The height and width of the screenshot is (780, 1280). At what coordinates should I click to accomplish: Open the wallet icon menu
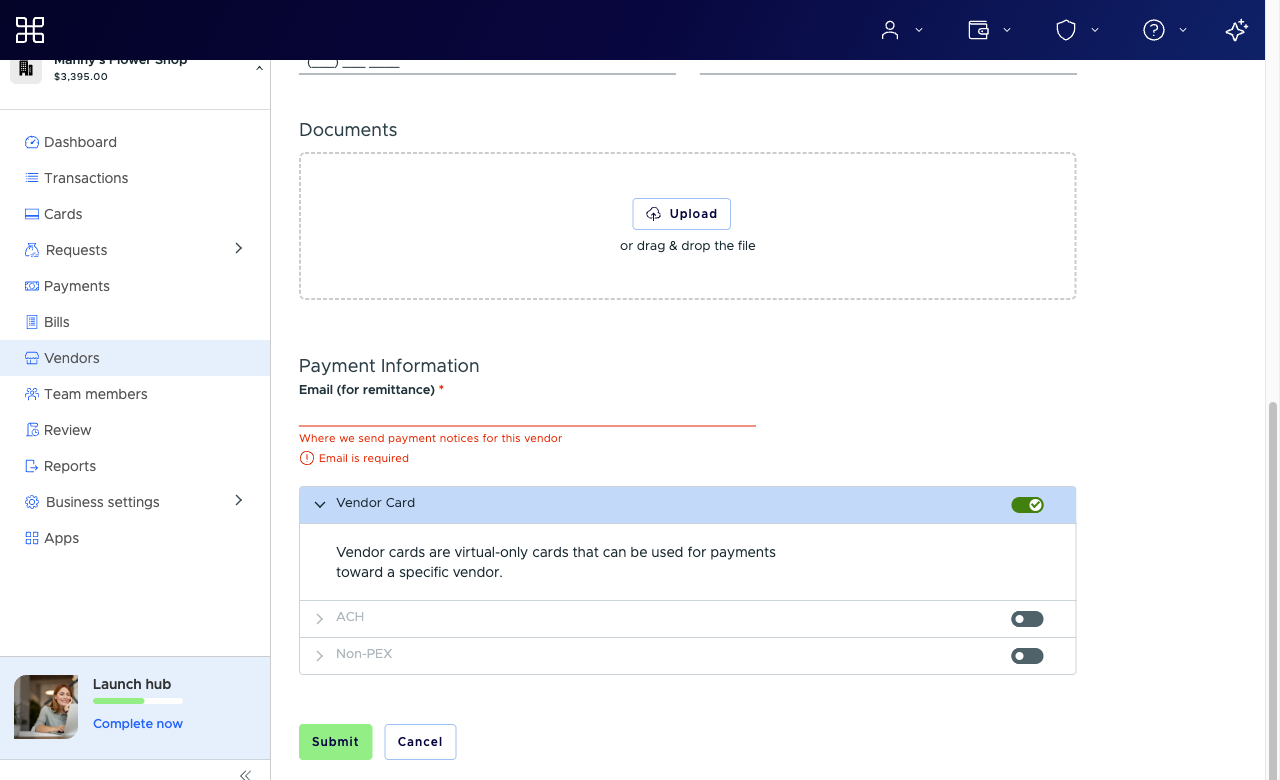pos(978,30)
